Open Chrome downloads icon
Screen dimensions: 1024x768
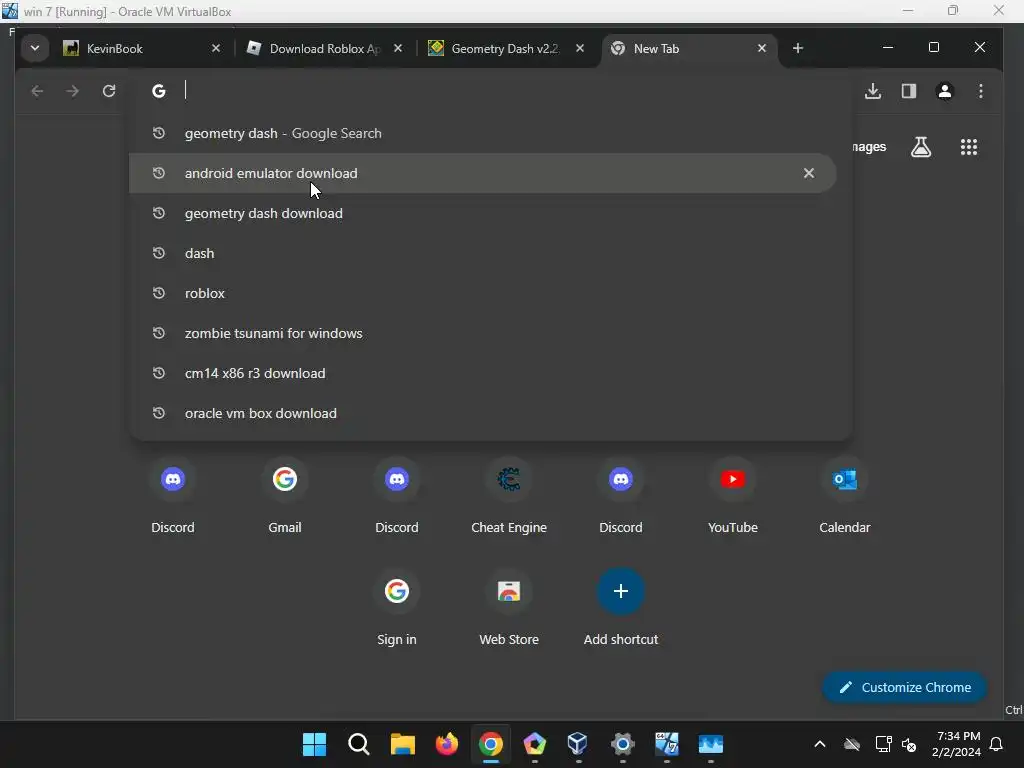coord(872,91)
